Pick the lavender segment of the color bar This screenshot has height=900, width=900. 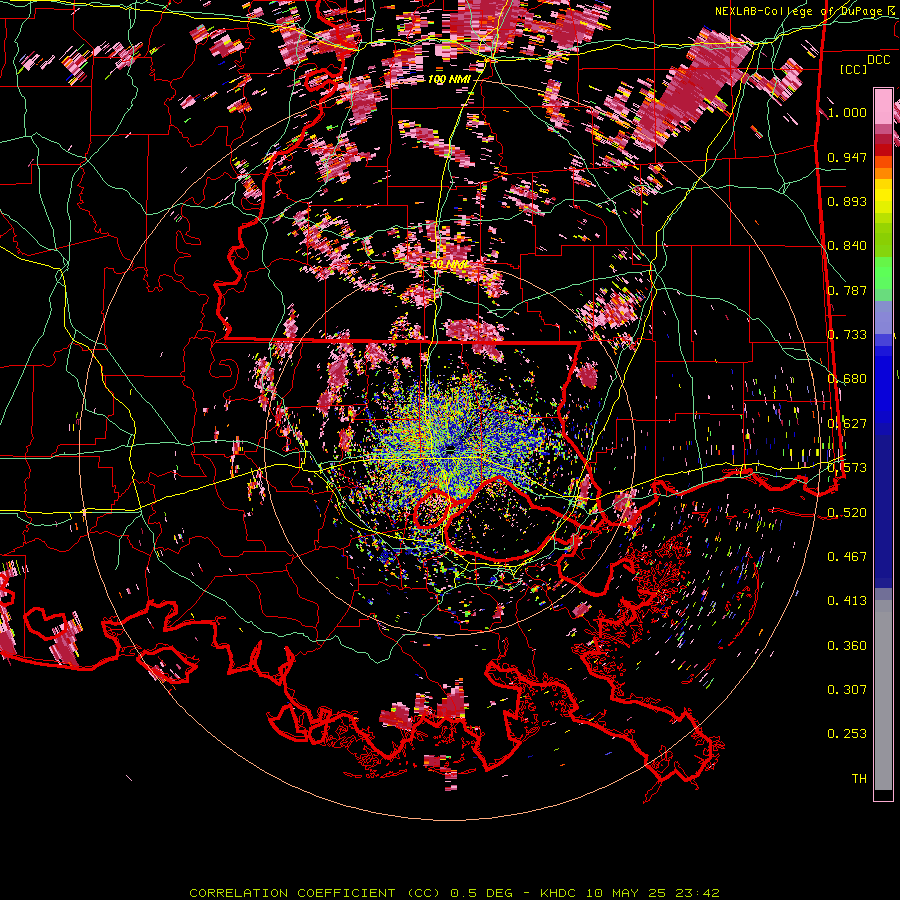click(883, 317)
